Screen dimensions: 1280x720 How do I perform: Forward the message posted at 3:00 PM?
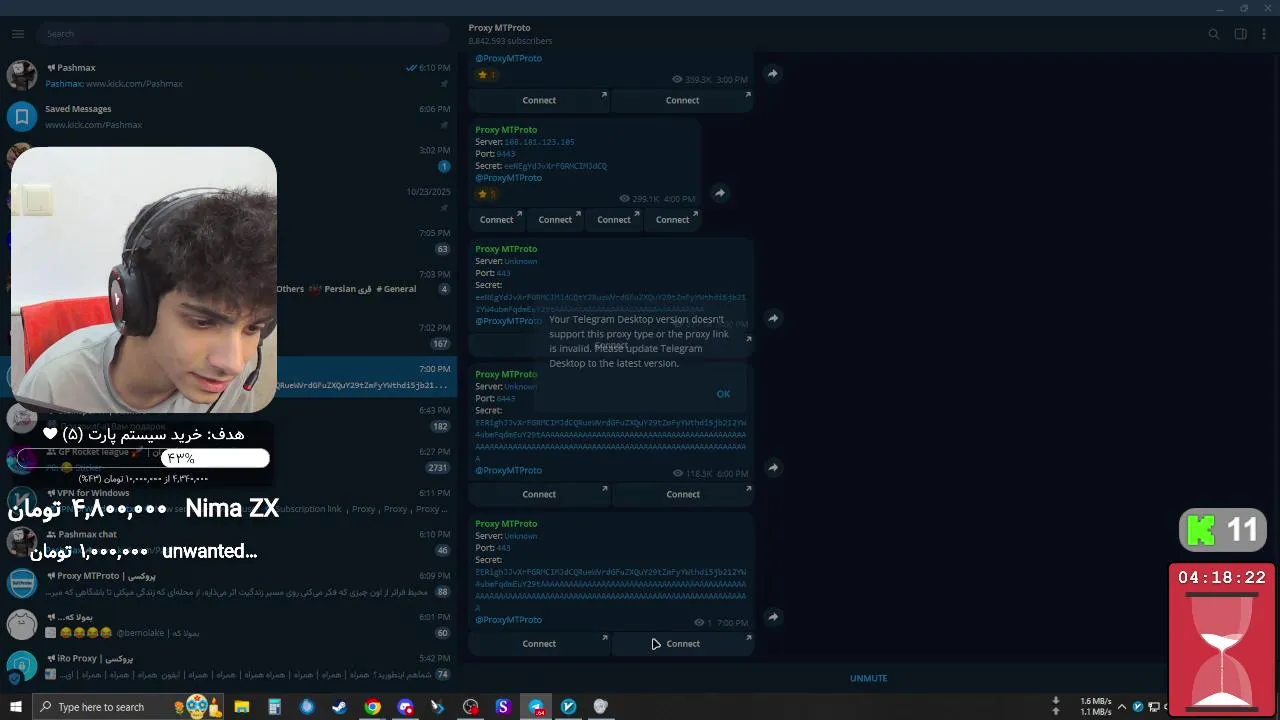(x=772, y=73)
